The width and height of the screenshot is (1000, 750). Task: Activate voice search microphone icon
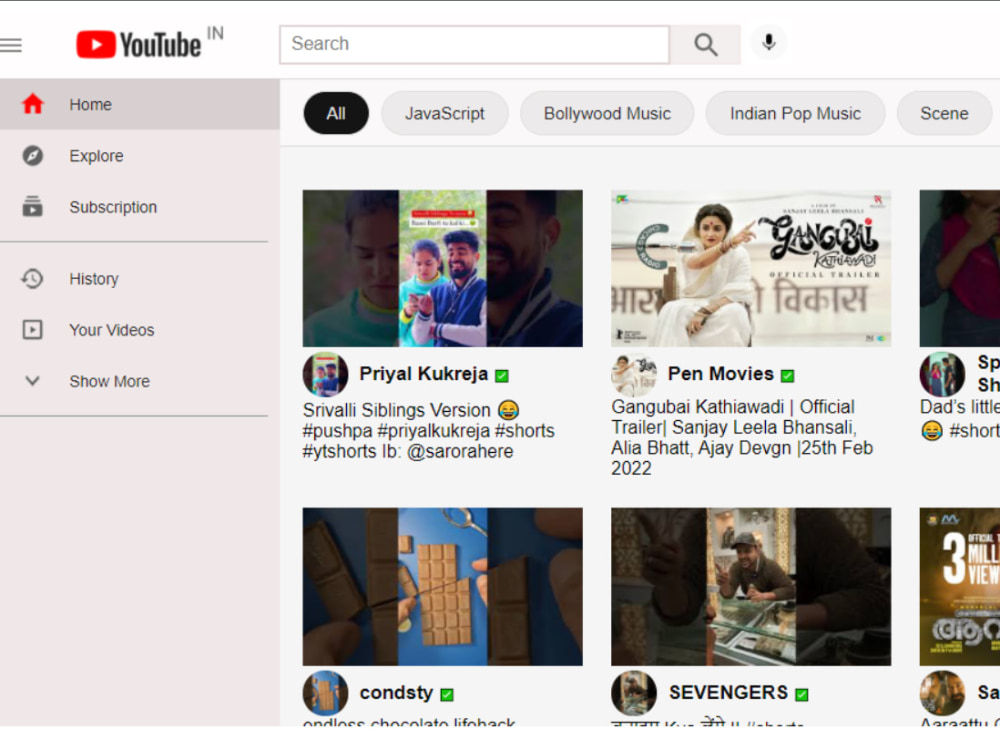pyautogui.click(x=769, y=43)
